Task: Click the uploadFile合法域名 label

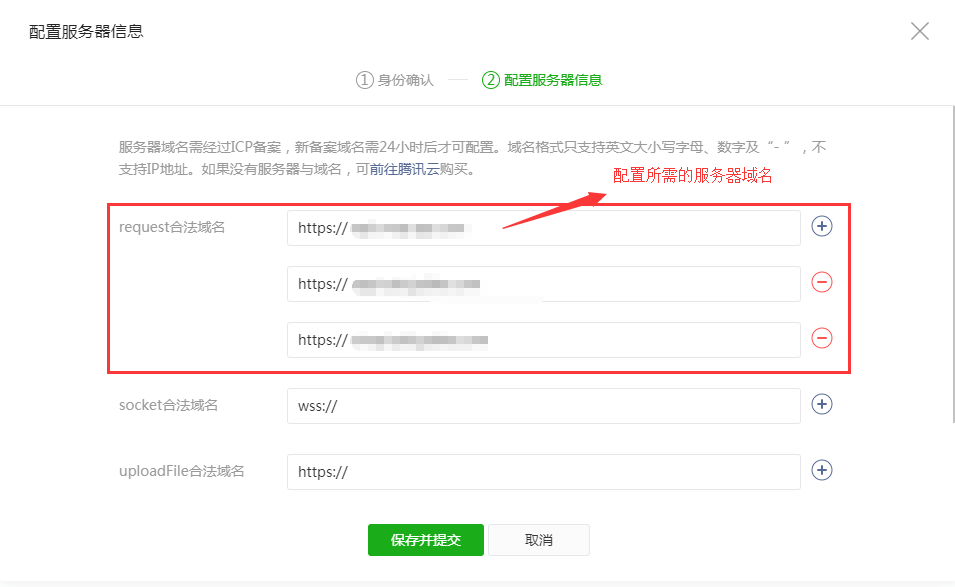Action: (x=181, y=471)
